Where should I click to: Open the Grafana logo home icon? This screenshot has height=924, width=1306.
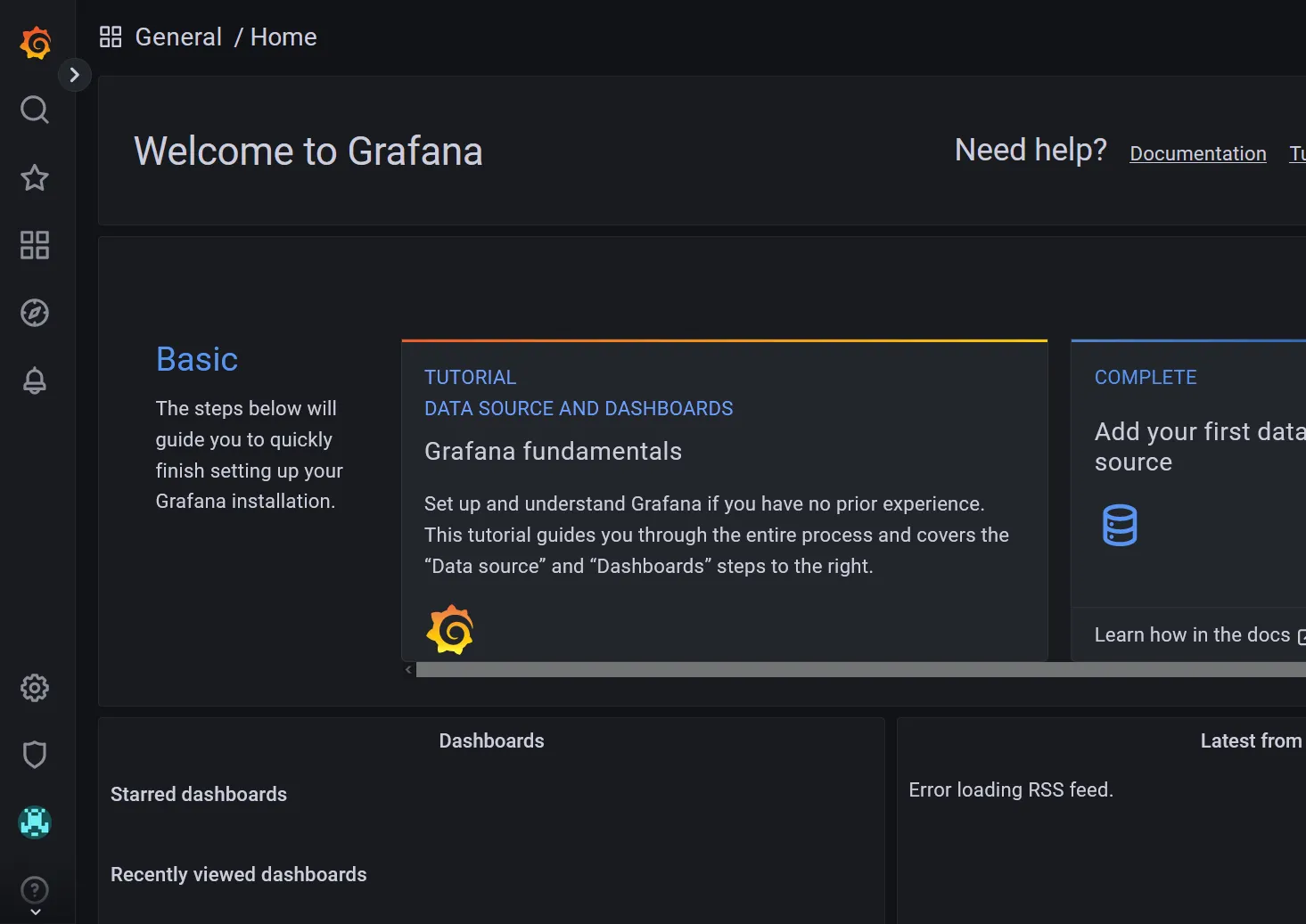(36, 42)
